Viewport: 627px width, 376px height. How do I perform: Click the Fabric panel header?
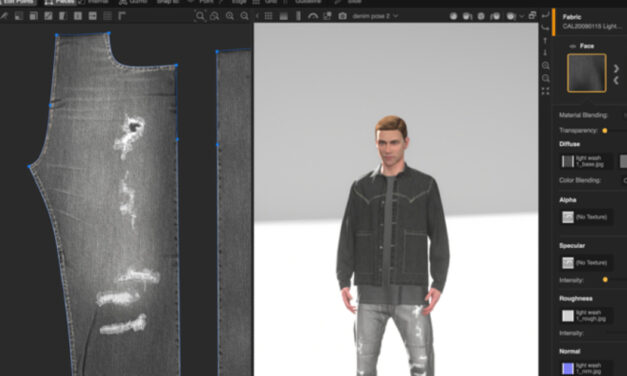pyautogui.click(x=572, y=17)
